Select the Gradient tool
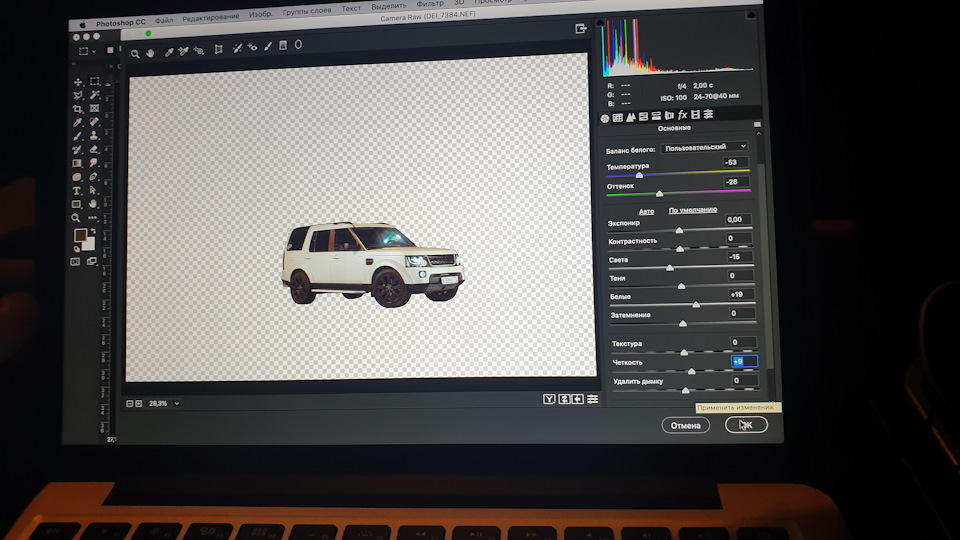This screenshot has width=960, height=540. [77, 163]
